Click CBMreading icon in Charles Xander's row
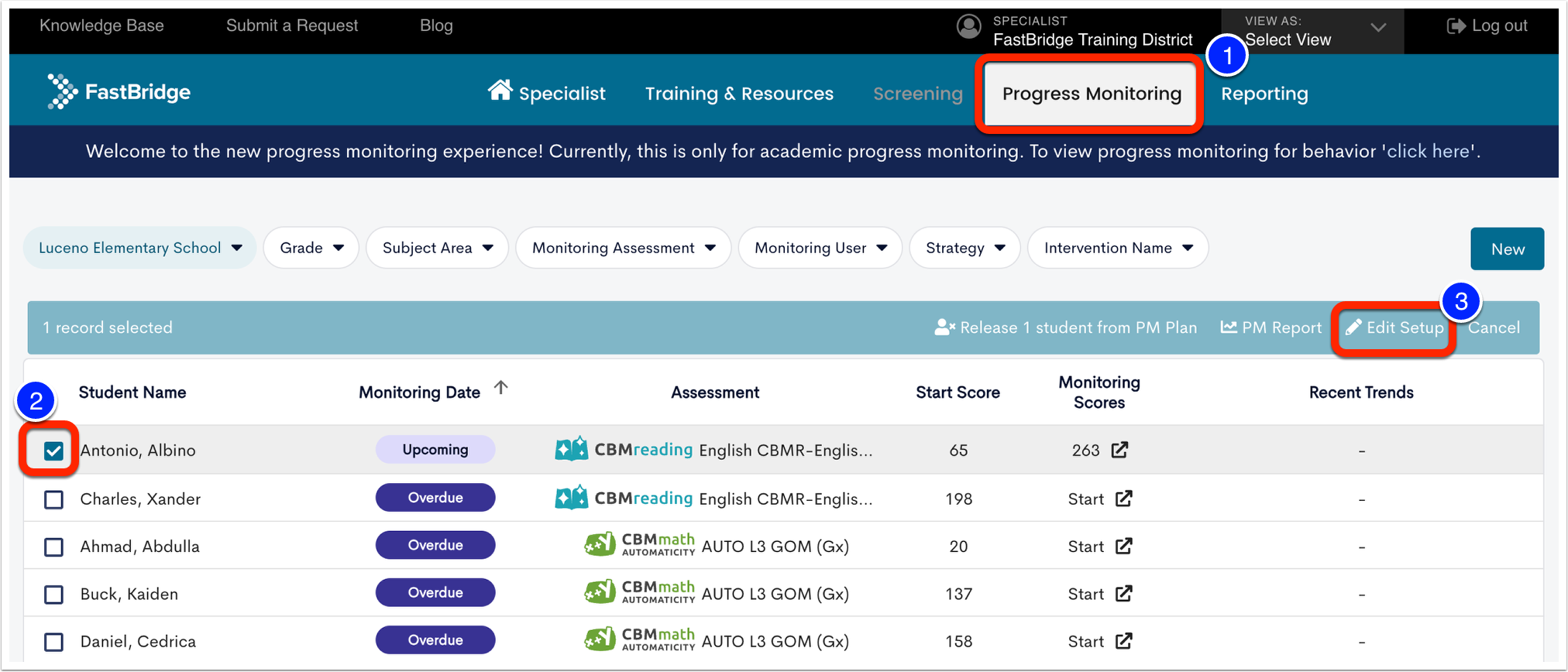This screenshot has width=1568, height=672. tap(572, 498)
